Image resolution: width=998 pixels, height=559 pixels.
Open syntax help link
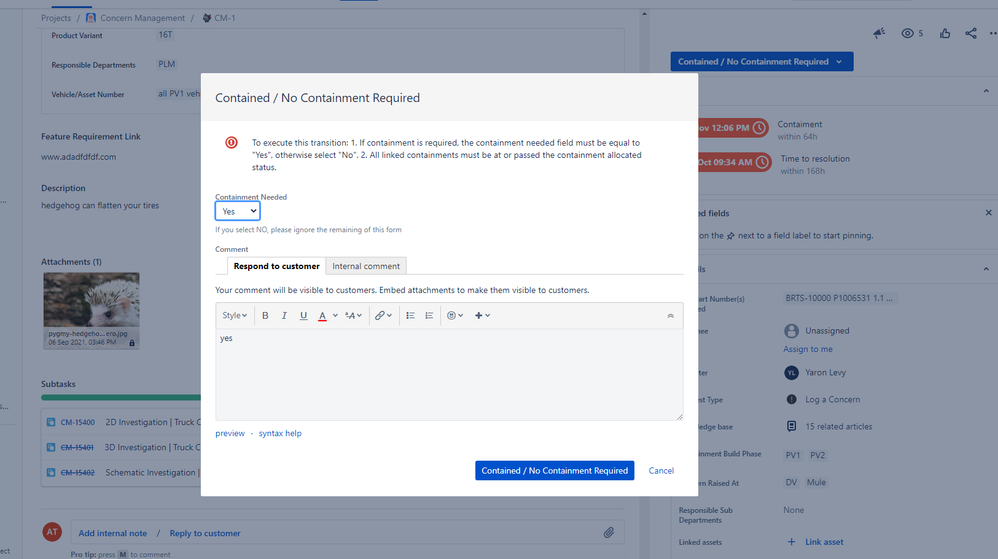(x=280, y=433)
